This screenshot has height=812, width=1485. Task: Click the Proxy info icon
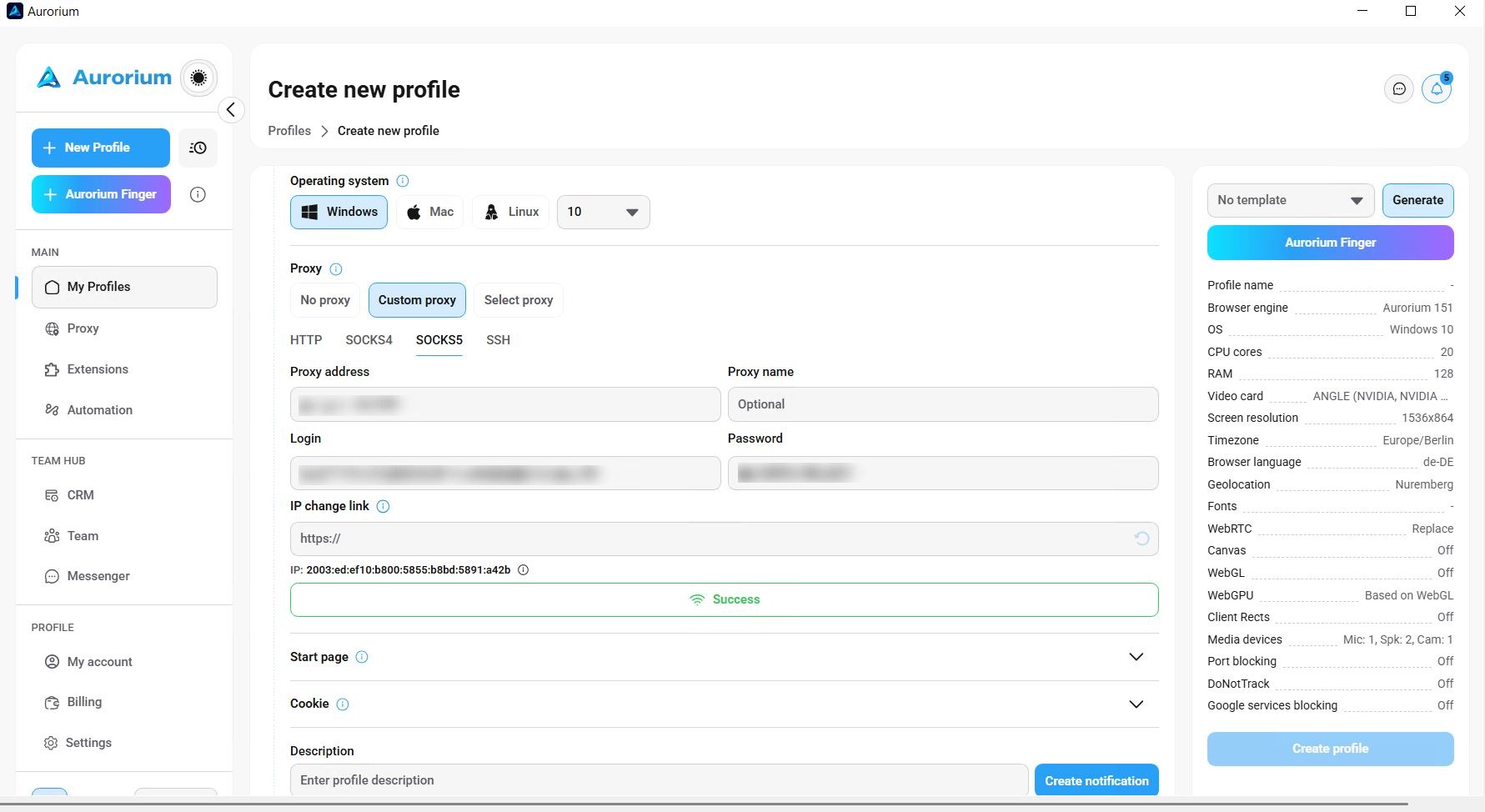336,269
